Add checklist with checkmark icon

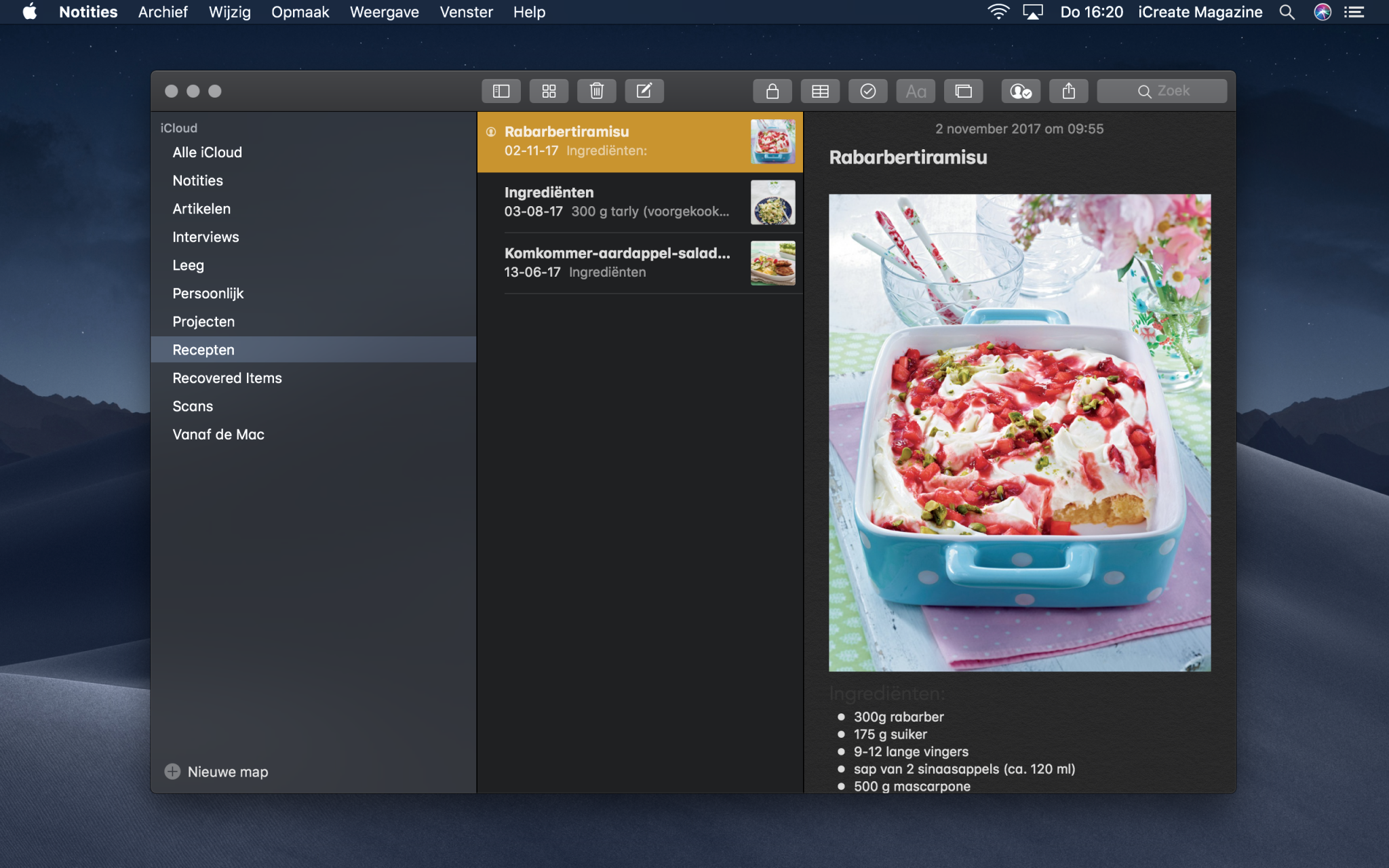coord(867,91)
